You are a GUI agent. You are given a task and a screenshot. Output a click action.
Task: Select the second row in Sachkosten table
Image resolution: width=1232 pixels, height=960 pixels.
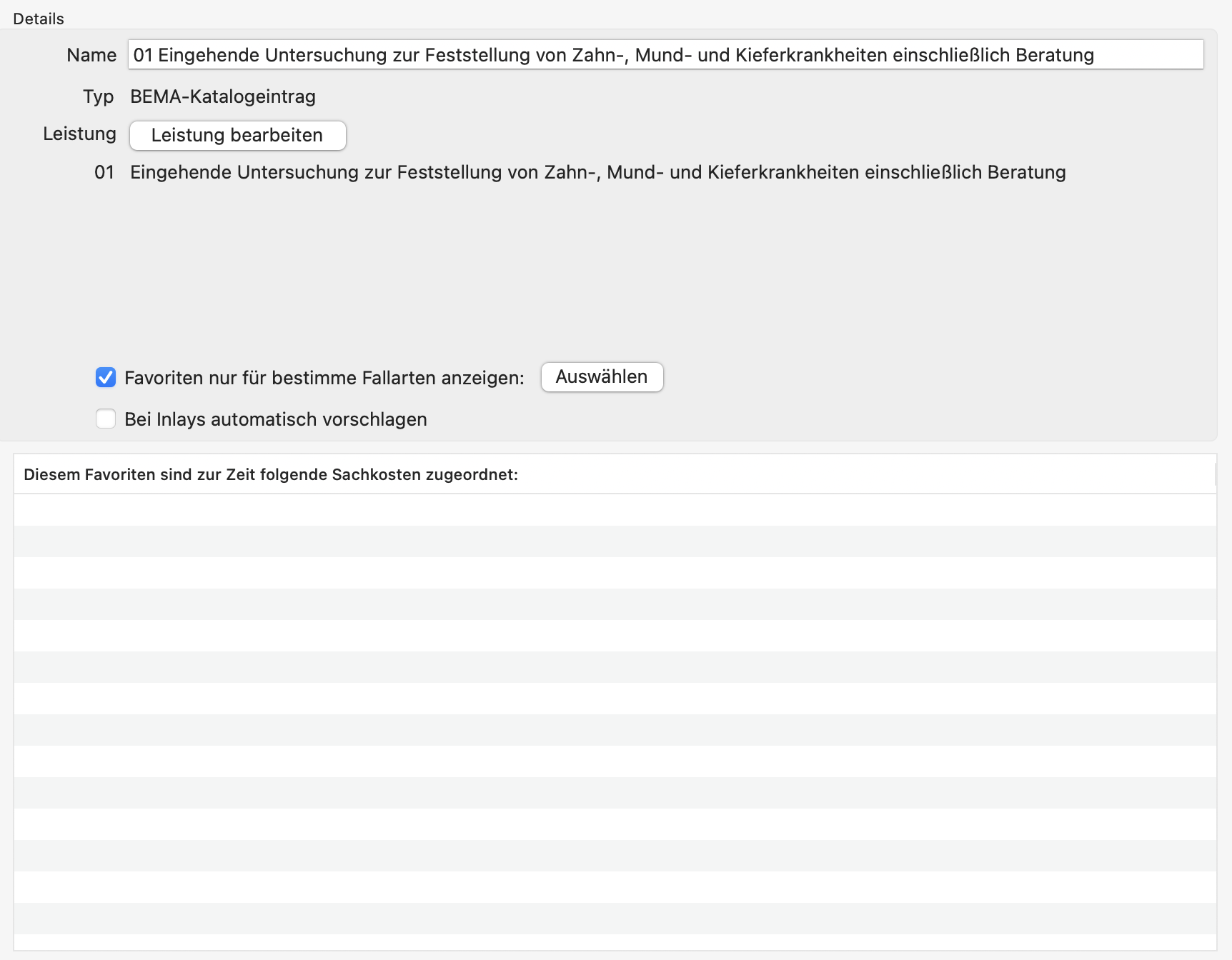(615, 541)
